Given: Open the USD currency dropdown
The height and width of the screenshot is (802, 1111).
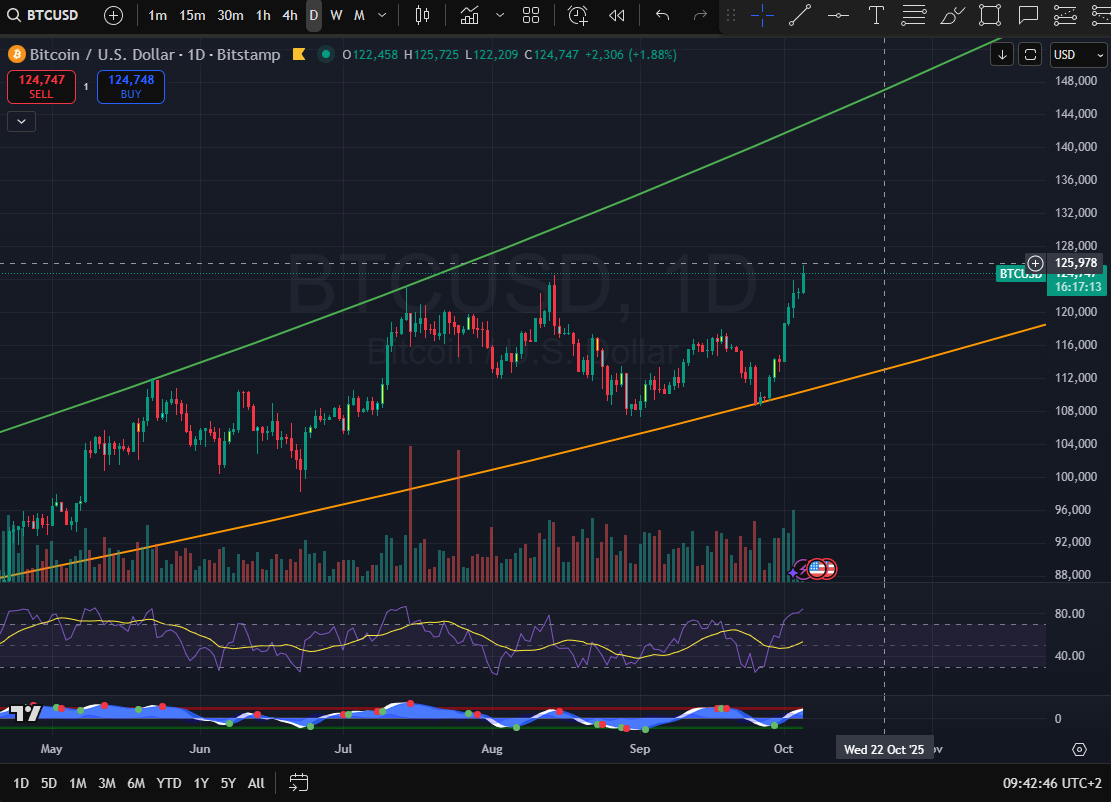Looking at the screenshot, I should (x=1078, y=55).
